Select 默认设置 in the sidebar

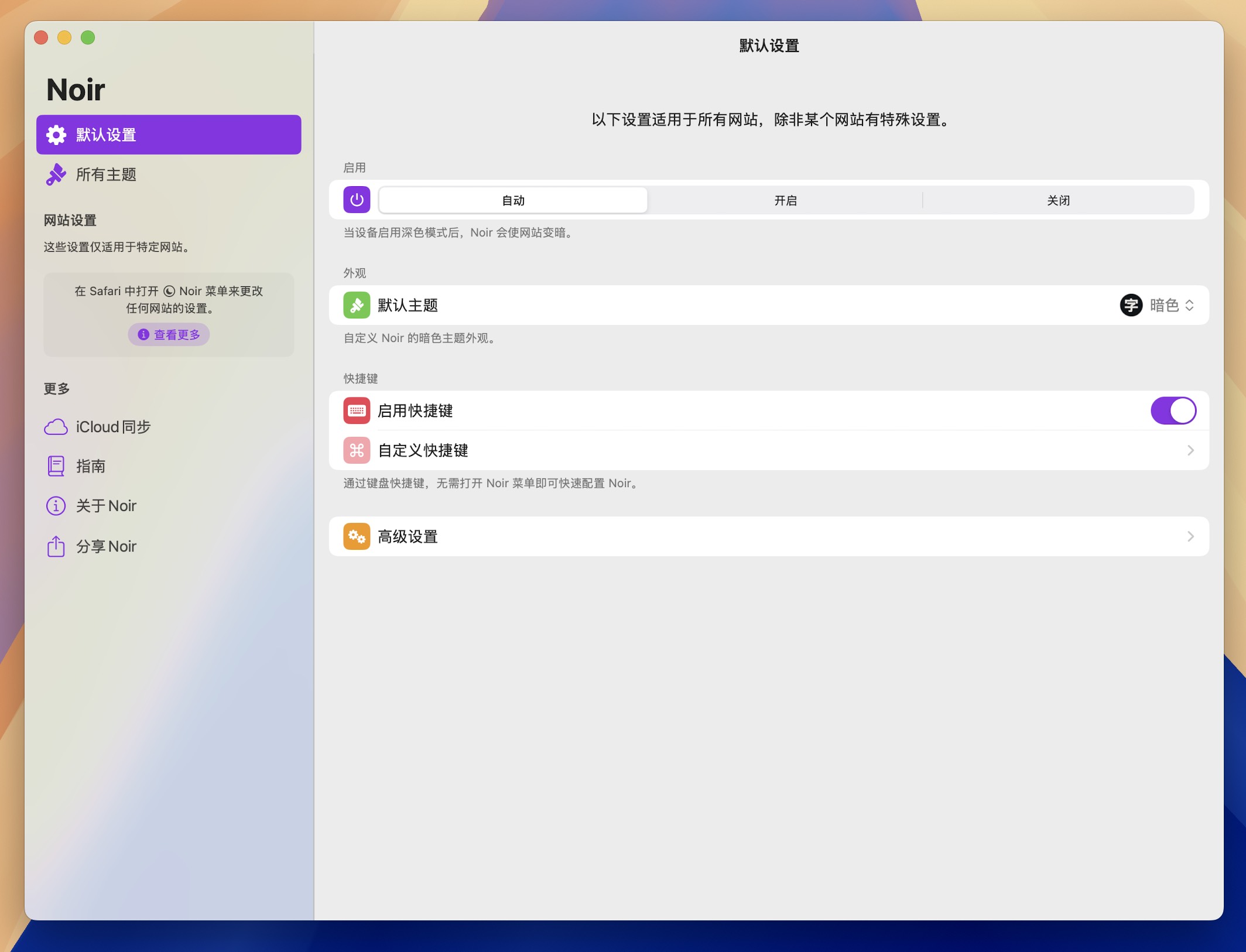[169, 135]
